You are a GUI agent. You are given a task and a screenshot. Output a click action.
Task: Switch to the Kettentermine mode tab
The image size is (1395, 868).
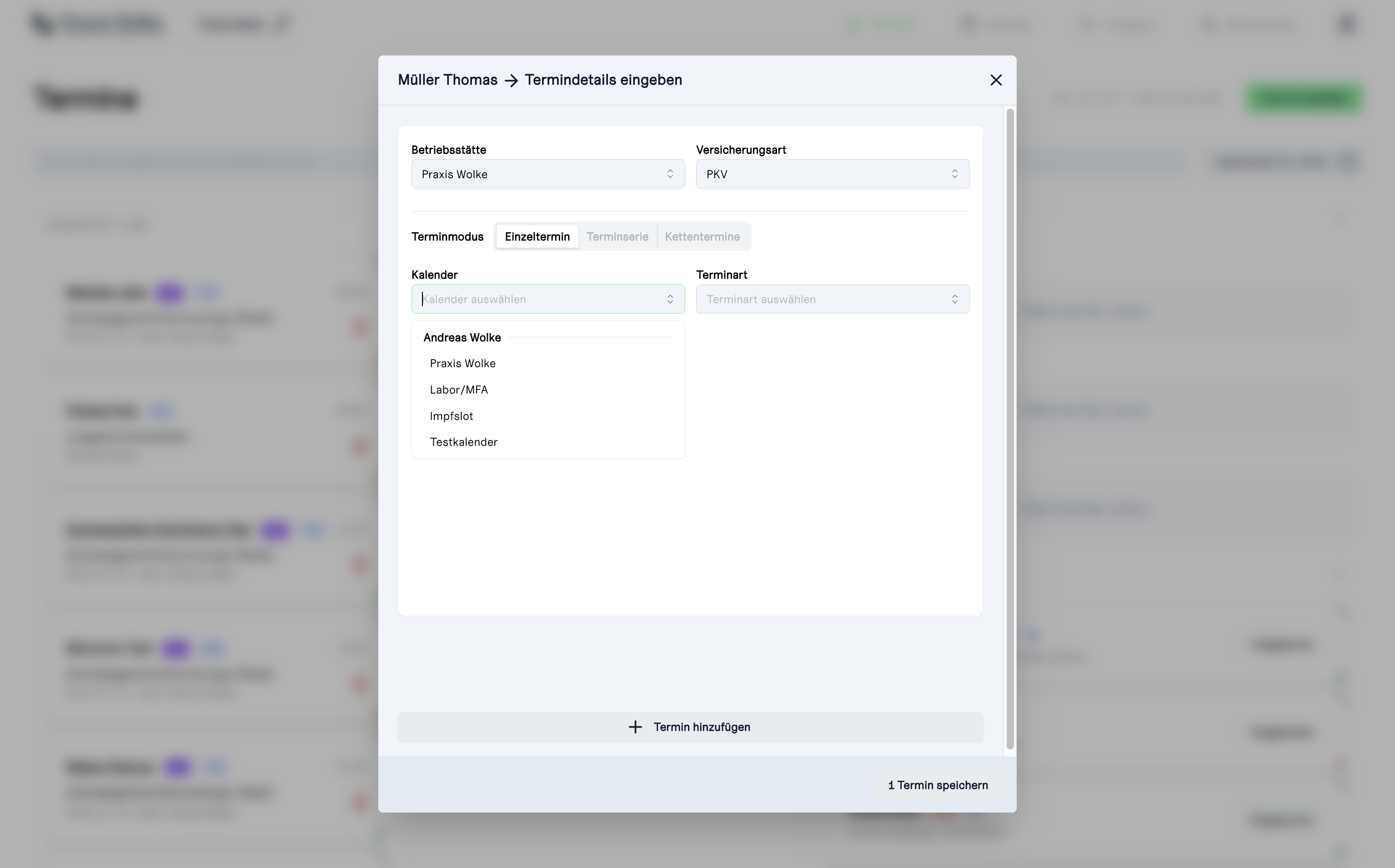703,236
